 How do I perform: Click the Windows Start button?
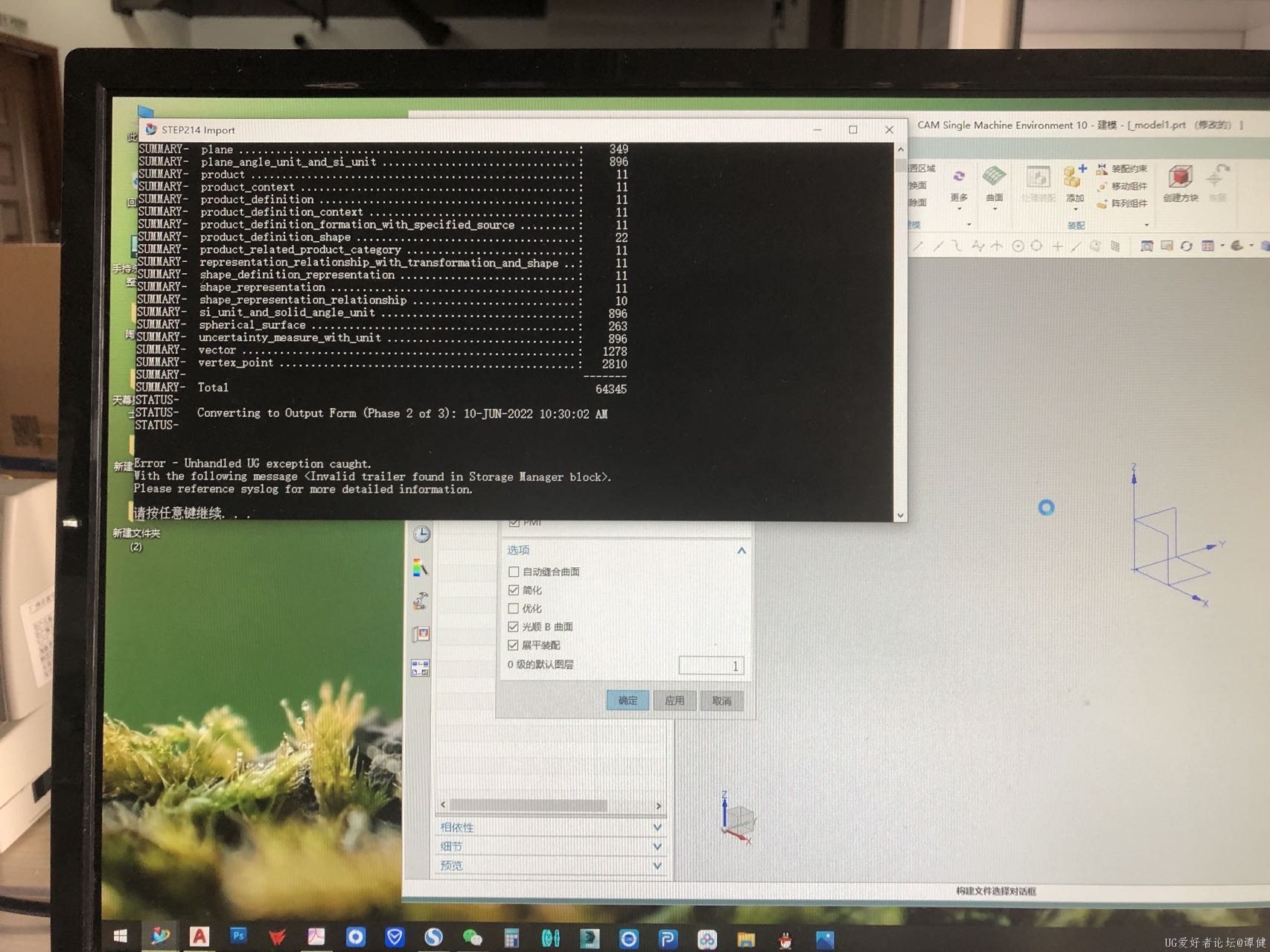tap(121, 936)
